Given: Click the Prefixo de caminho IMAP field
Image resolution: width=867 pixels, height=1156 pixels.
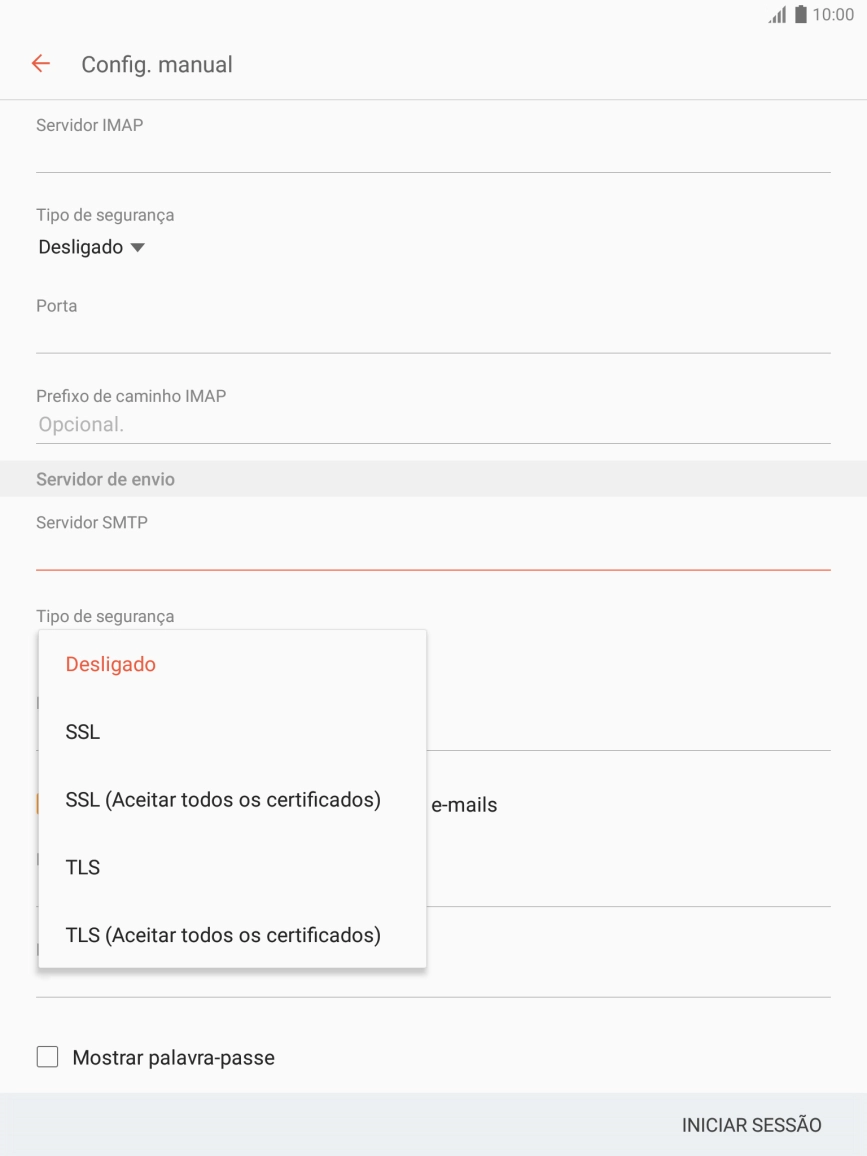Looking at the screenshot, I should 433,423.
